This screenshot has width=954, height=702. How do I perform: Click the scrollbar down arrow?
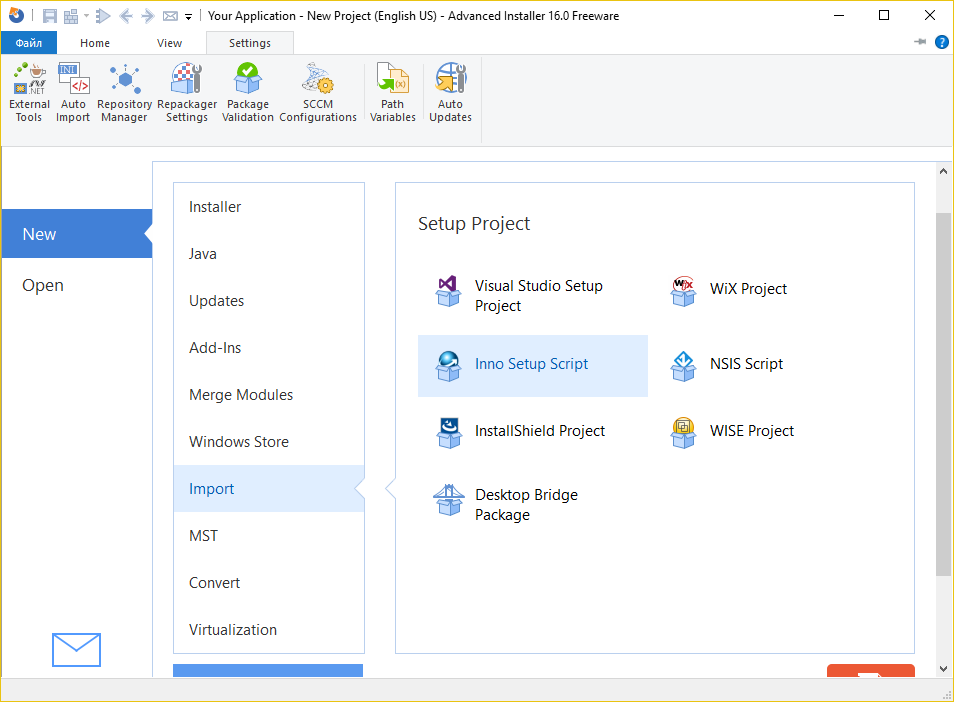point(944,669)
